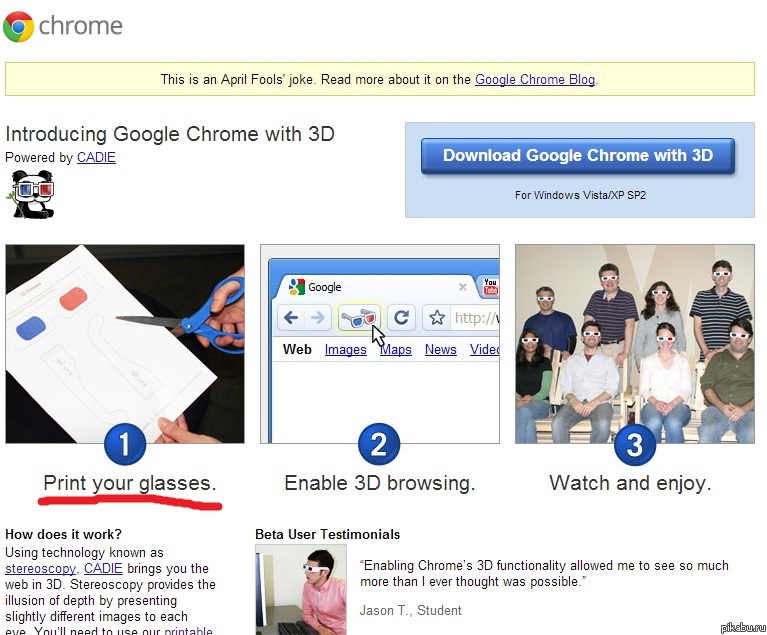Click the blue step 3 number badge

coord(633,444)
